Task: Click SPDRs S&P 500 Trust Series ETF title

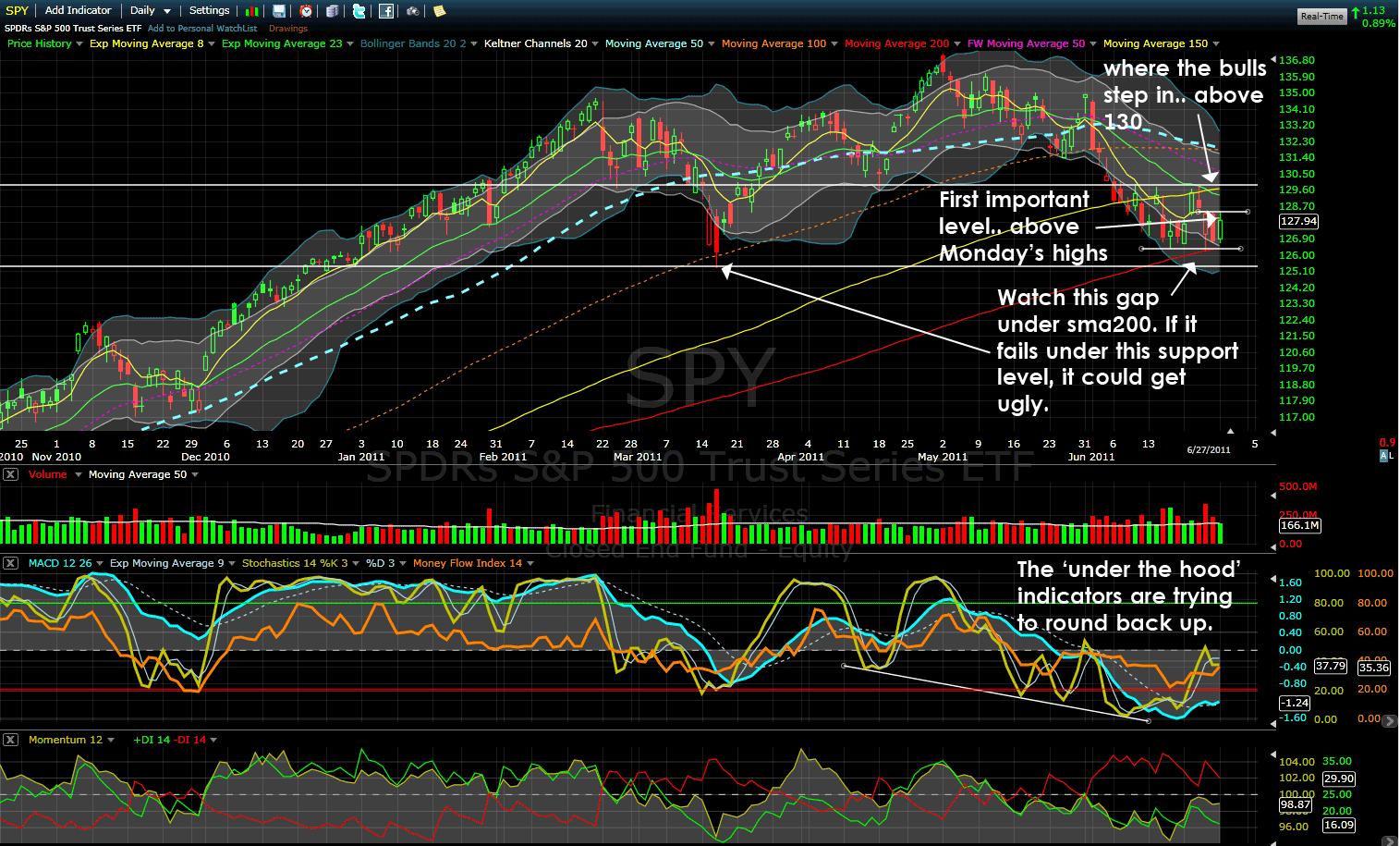Action: coord(73,29)
